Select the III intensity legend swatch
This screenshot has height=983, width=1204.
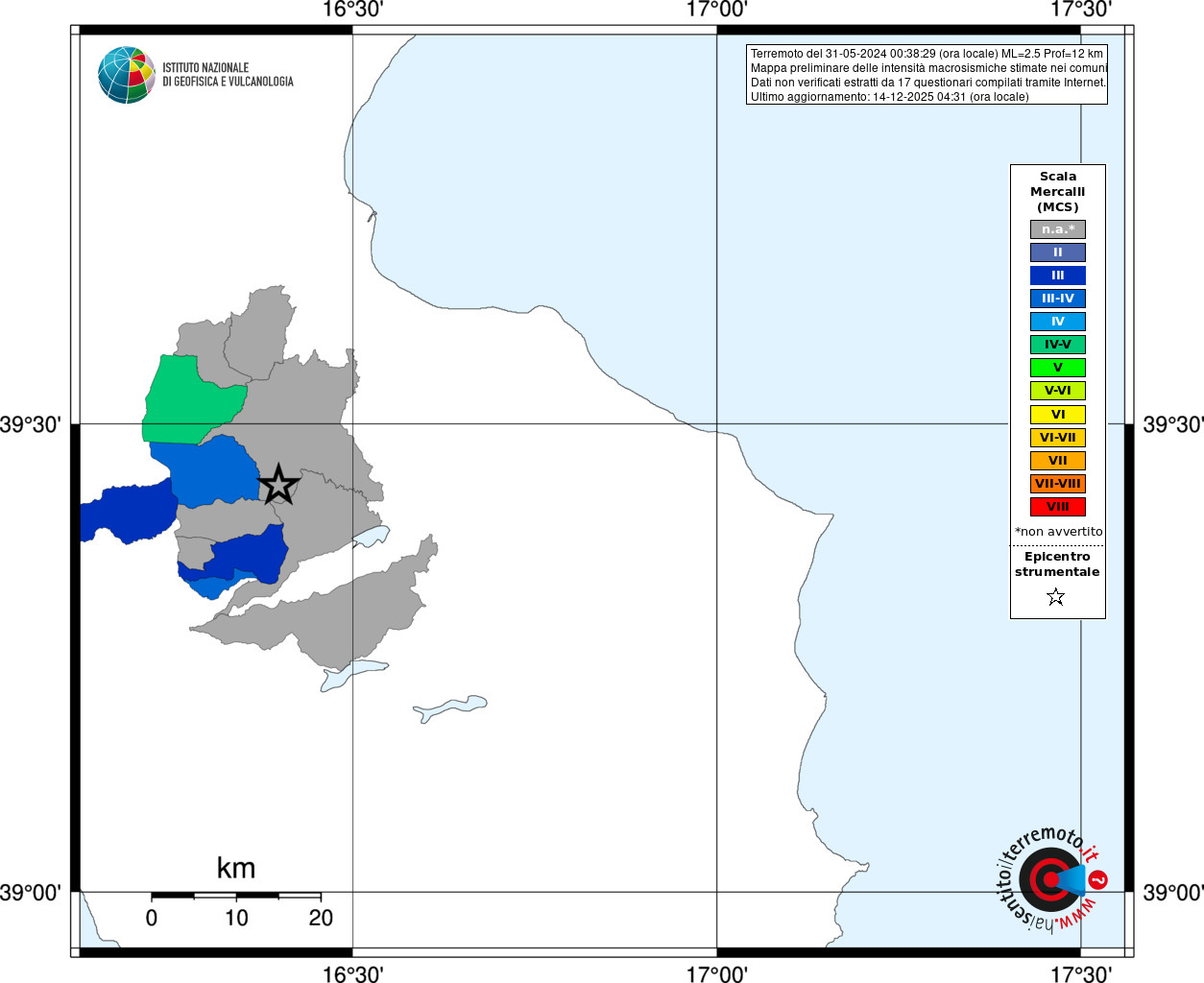click(1058, 276)
